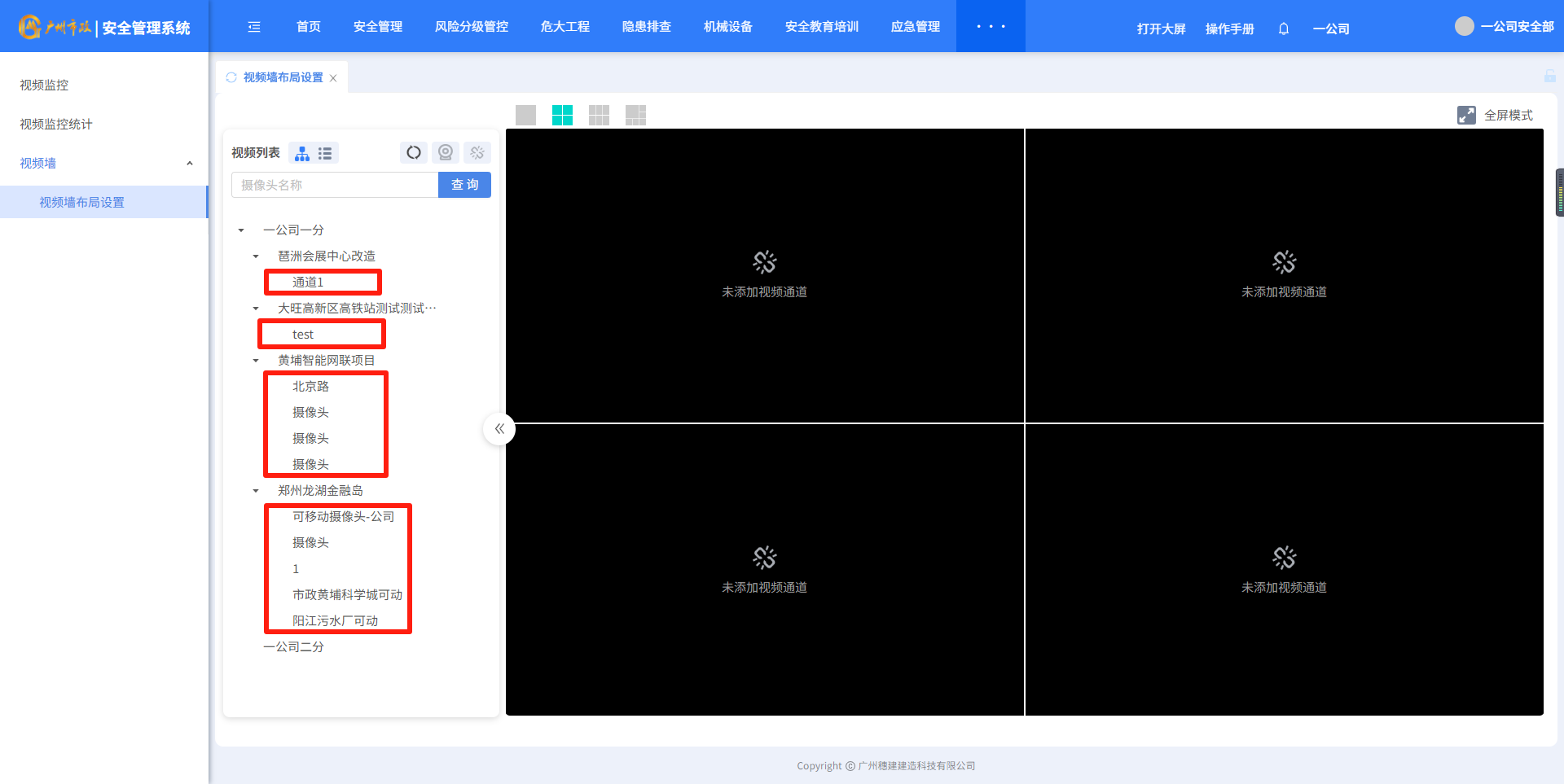Open notifications via the bell icon
The image size is (1564, 784).
coord(1284,28)
